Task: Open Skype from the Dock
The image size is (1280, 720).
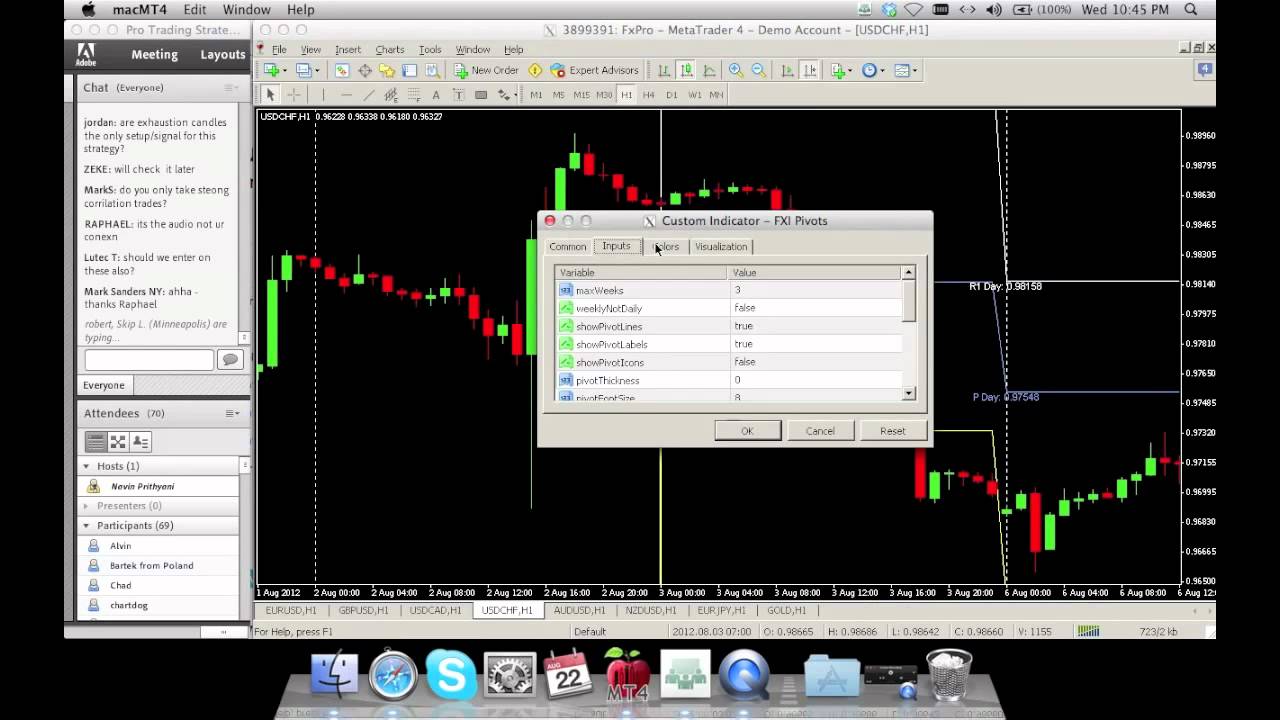Action: click(451, 674)
